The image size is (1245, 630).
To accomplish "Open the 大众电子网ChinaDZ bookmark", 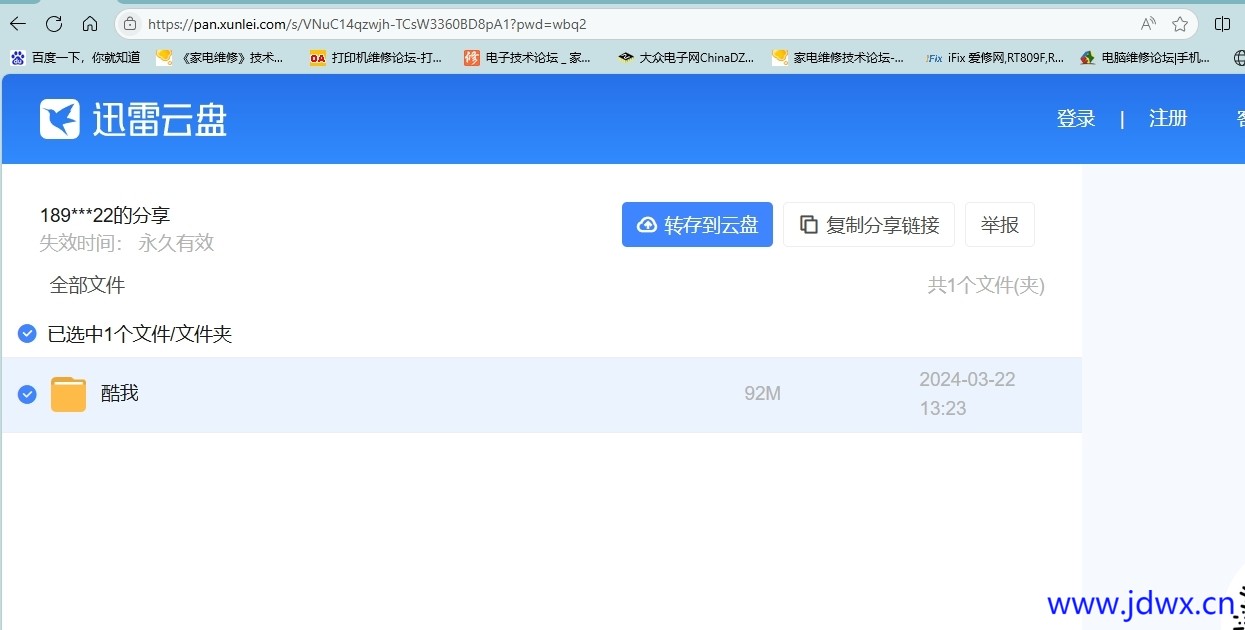I will (x=686, y=58).
